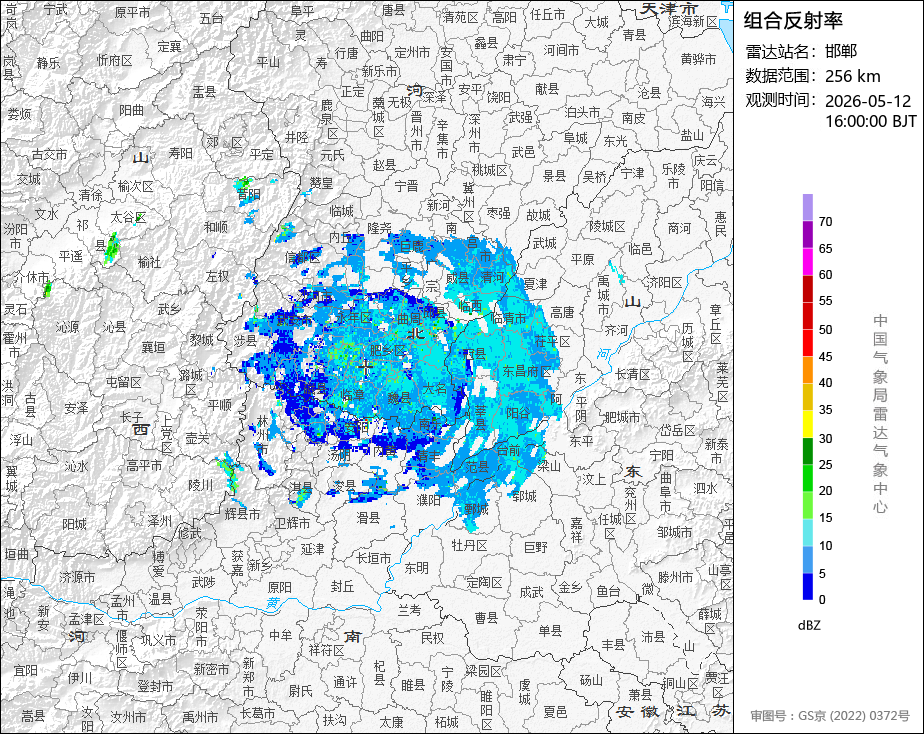This screenshot has height=734, width=924.
Task: Click the 东明 map label
Action: [x=416, y=568]
